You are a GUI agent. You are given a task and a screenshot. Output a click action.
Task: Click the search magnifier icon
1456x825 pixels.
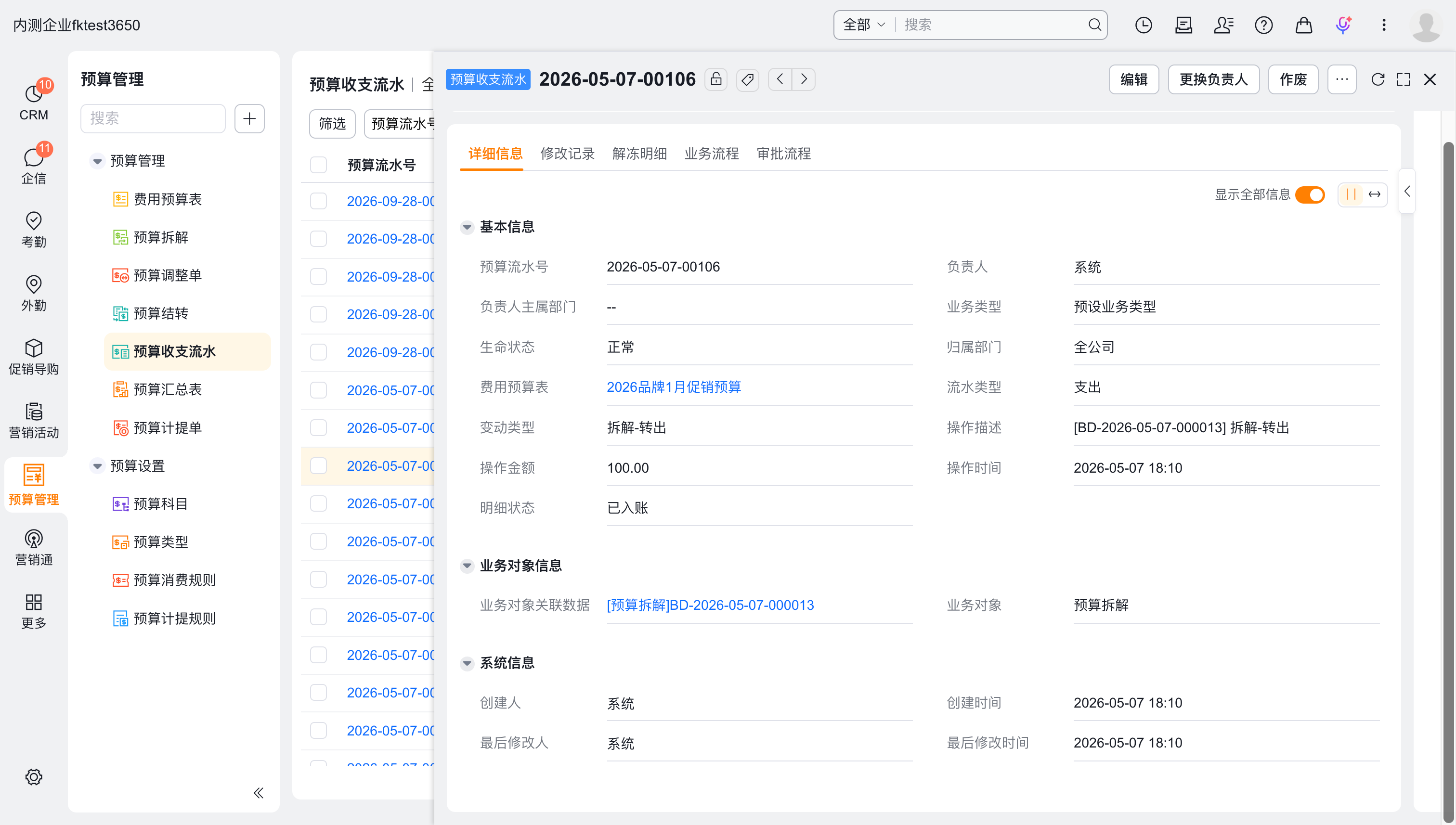click(x=1094, y=25)
